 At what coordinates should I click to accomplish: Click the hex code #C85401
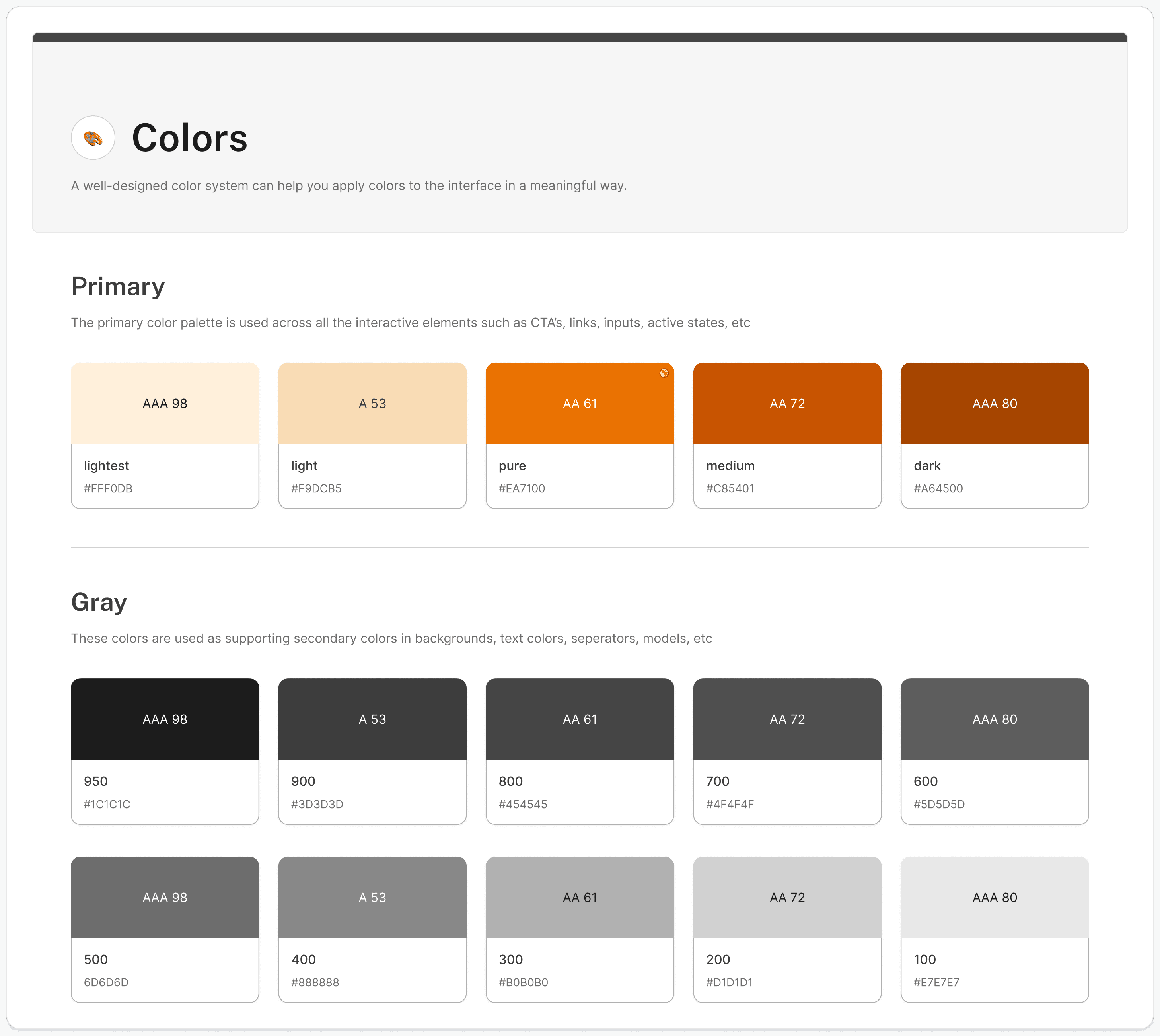click(x=730, y=488)
